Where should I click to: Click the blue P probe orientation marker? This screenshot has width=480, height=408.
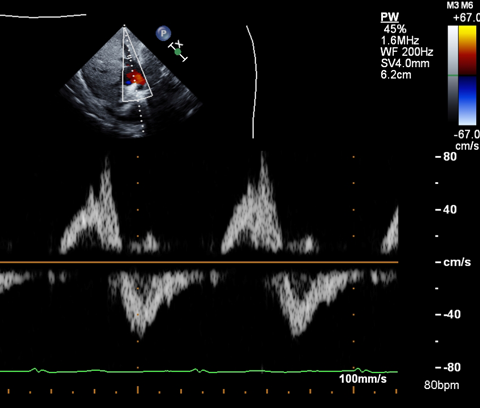(x=163, y=33)
